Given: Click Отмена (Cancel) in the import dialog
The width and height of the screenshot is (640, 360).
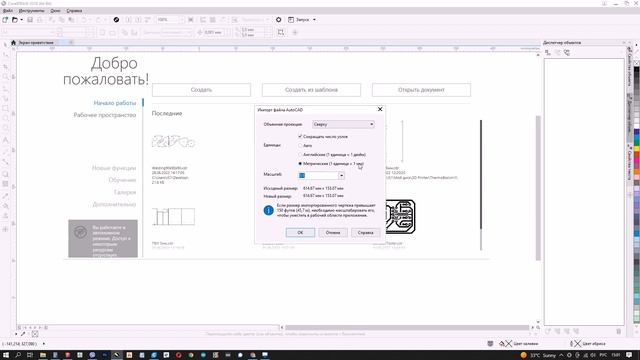Looking at the screenshot, I should click(x=333, y=232).
